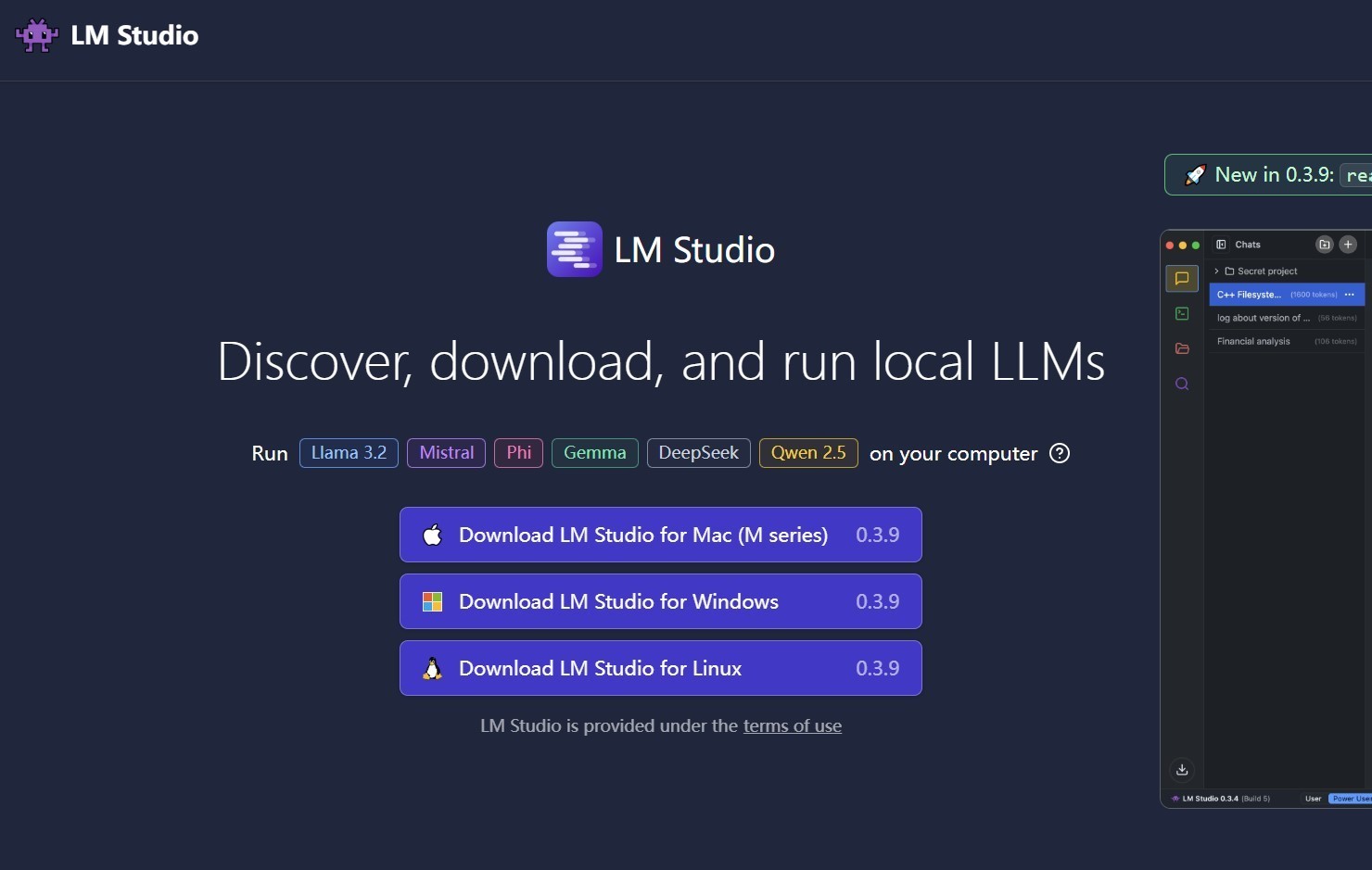The width and height of the screenshot is (1372, 870).
Task: Click the 'on your computer' text
Action: click(953, 454)
